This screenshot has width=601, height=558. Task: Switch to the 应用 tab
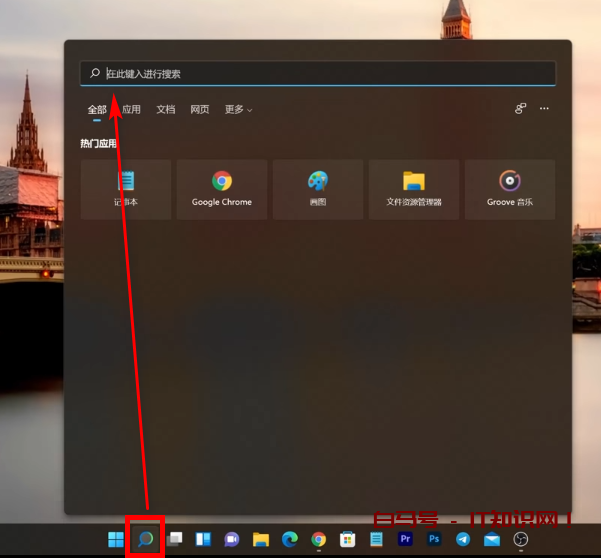(x=131, y=110)
